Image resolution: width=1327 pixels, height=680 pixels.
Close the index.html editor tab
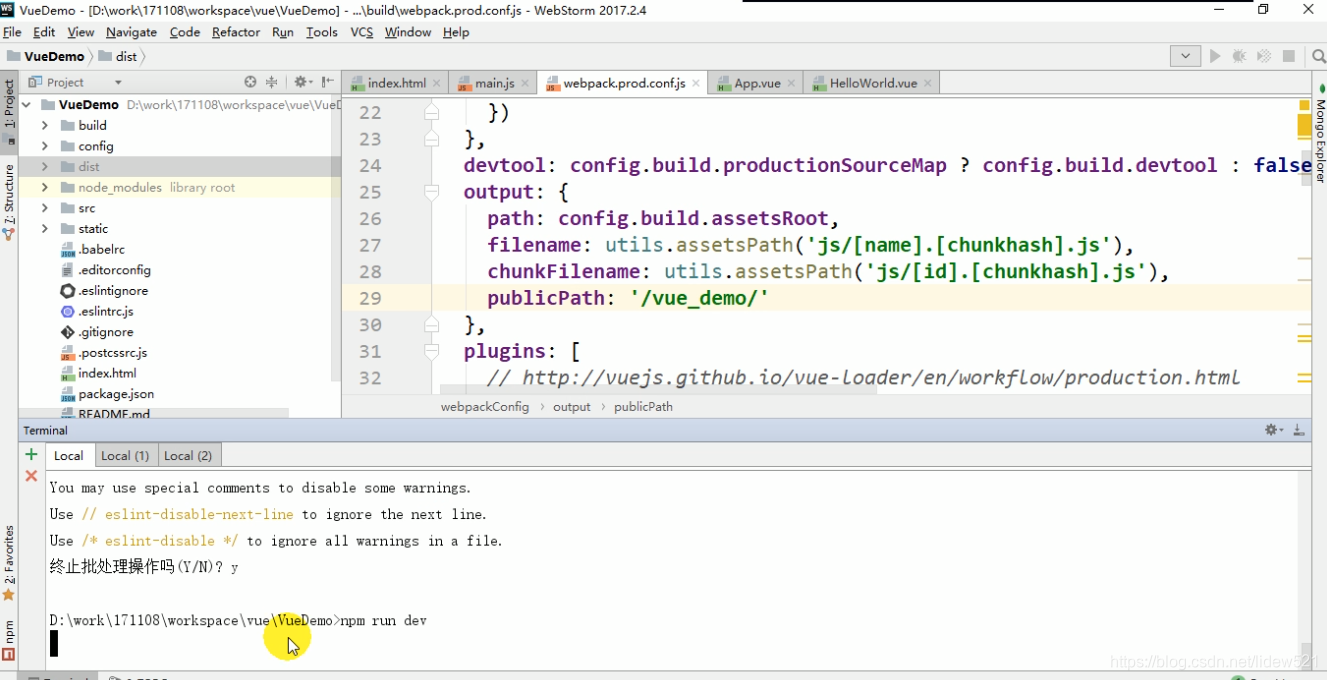pyautogui.click(x=438, y=83)
